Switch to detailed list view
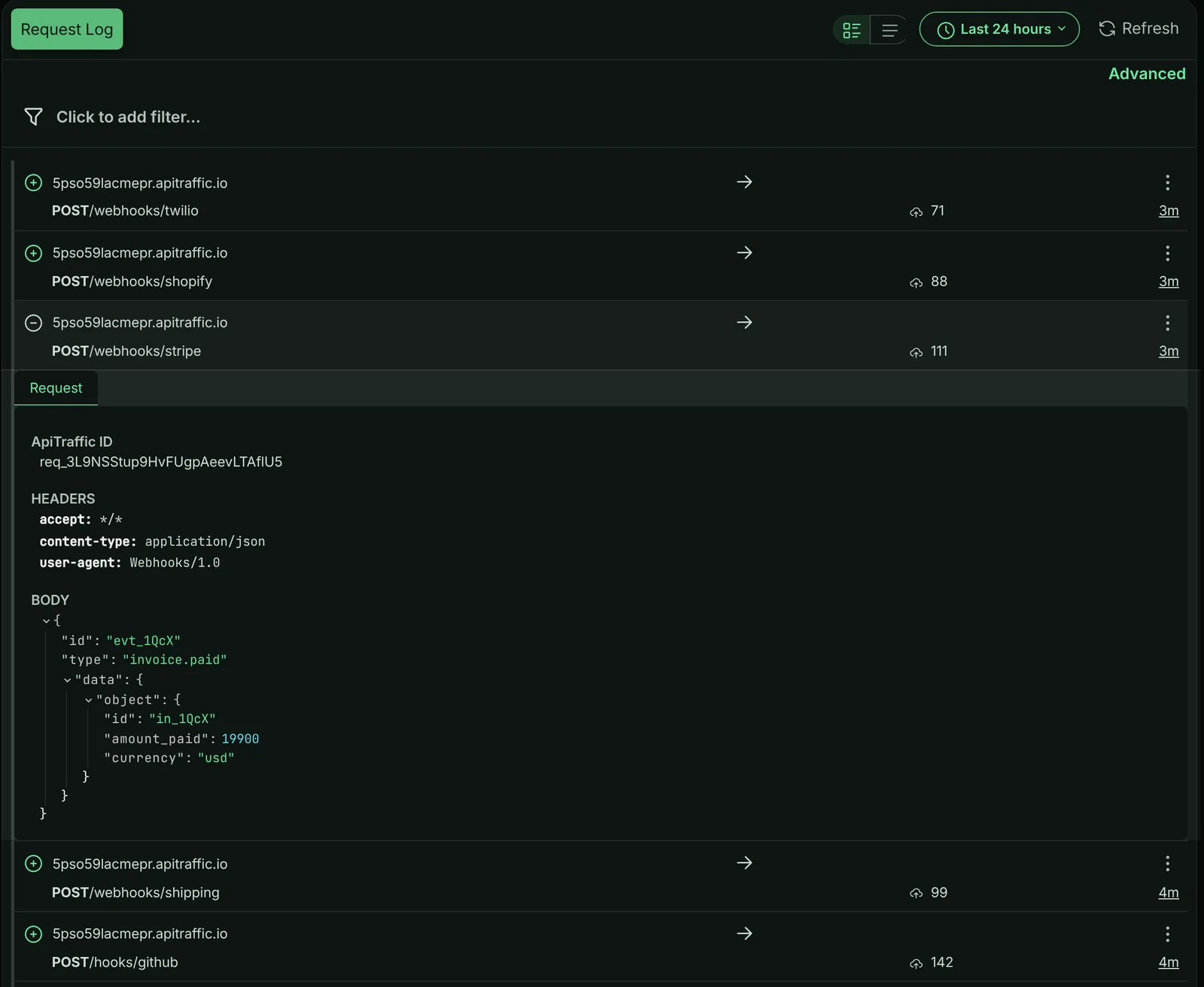Screen dimensions: 1204x987 [x=852, y=30]
